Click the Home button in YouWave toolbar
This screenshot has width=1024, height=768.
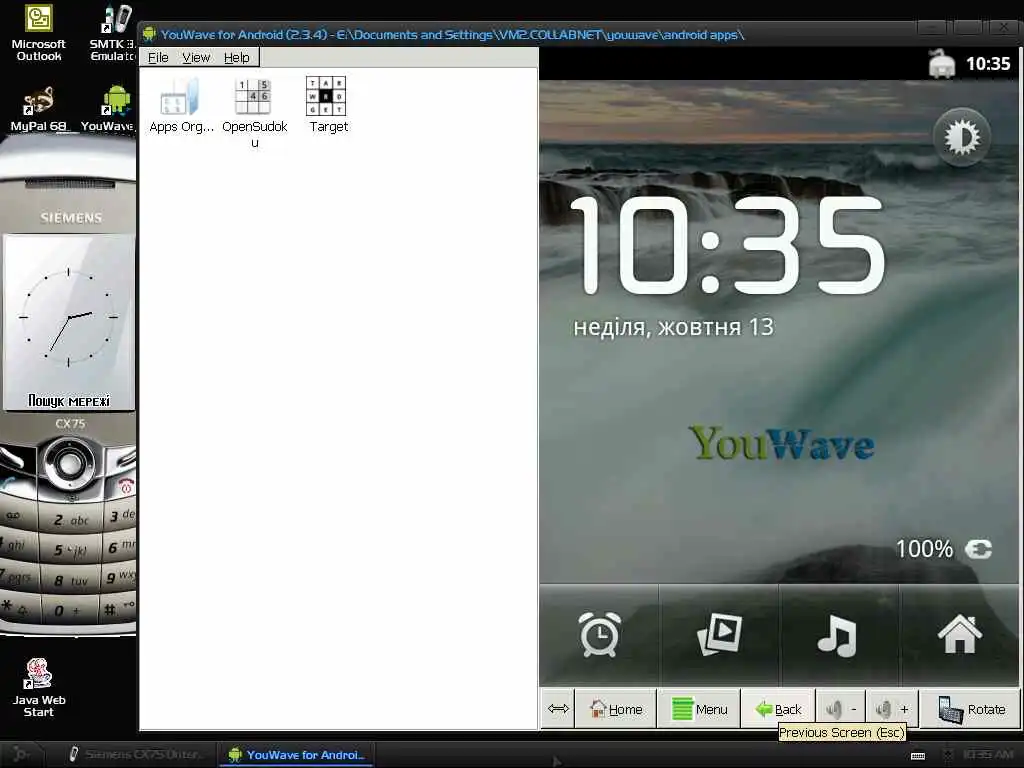click(615, 709)
